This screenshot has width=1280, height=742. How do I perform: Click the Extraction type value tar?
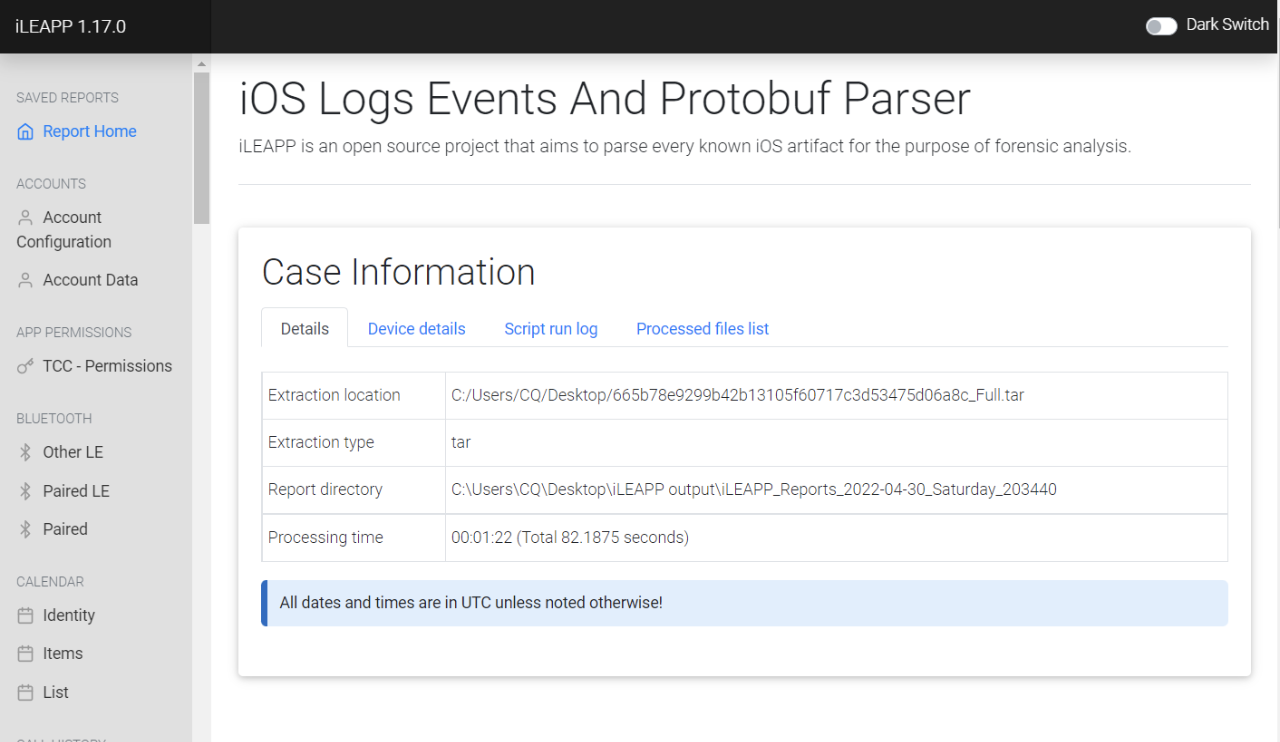[461, 442]
